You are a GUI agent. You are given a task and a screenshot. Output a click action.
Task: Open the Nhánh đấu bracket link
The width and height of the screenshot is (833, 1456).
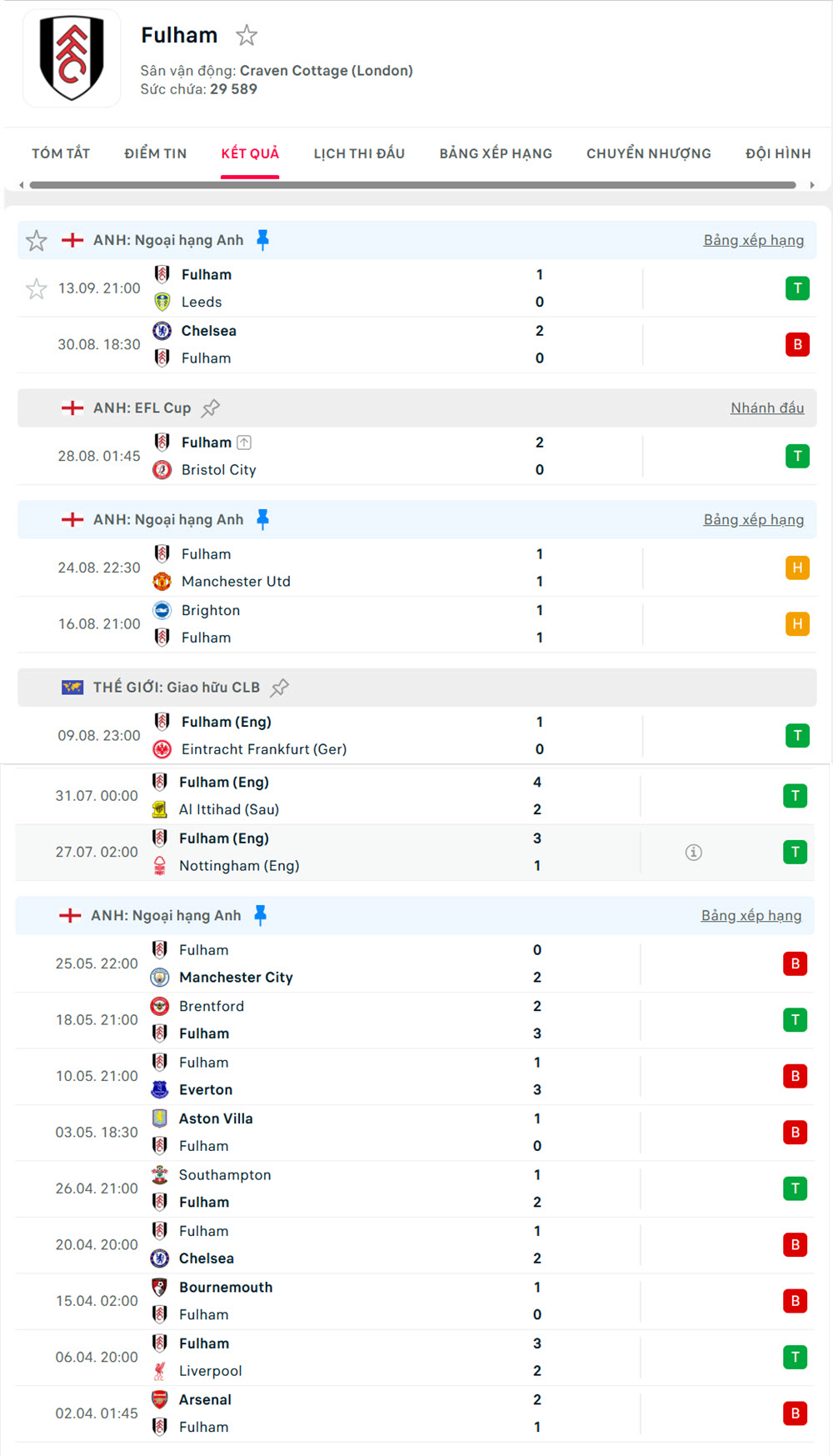766,408
